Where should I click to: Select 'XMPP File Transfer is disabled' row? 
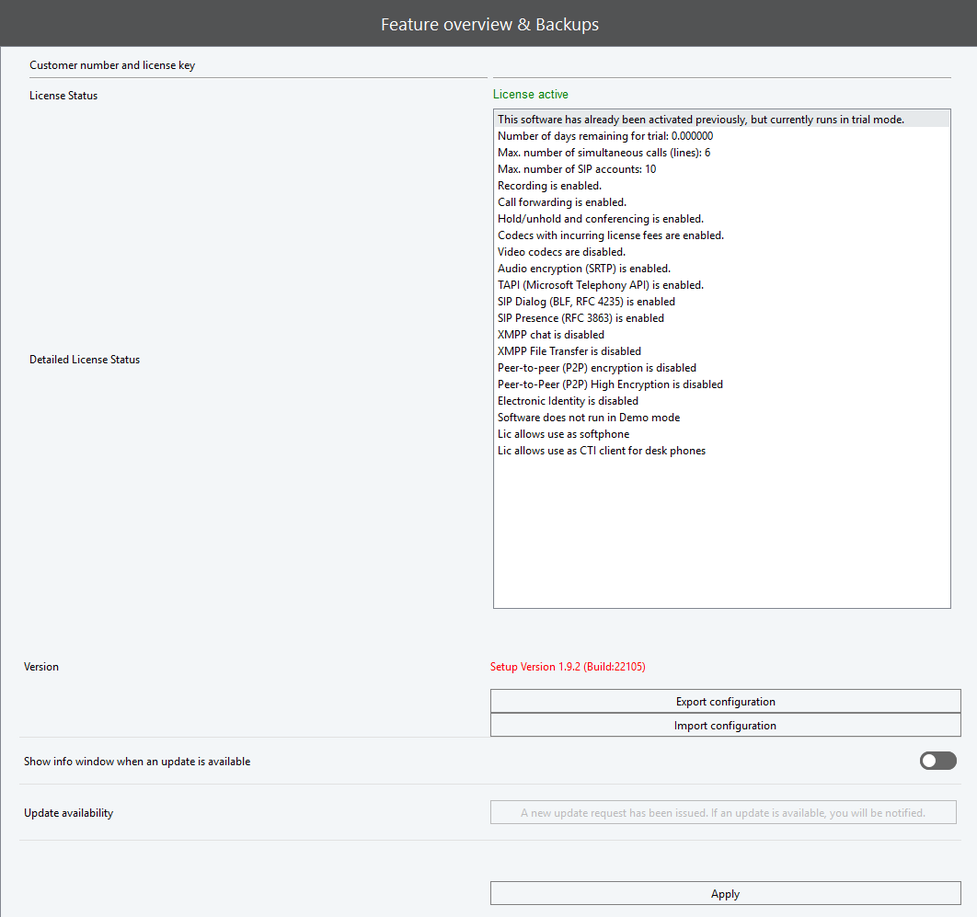coord(722,351)
